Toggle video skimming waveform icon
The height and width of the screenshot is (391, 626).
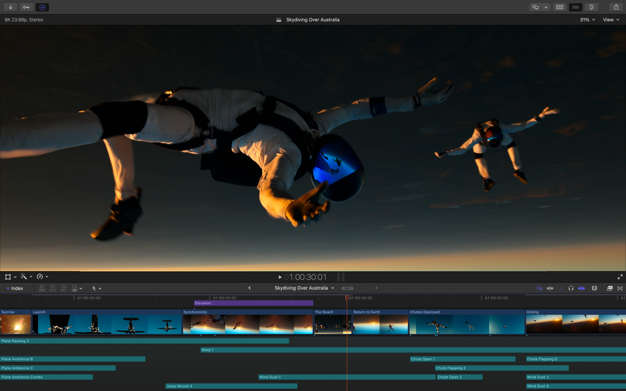click(x=550, y=288)
